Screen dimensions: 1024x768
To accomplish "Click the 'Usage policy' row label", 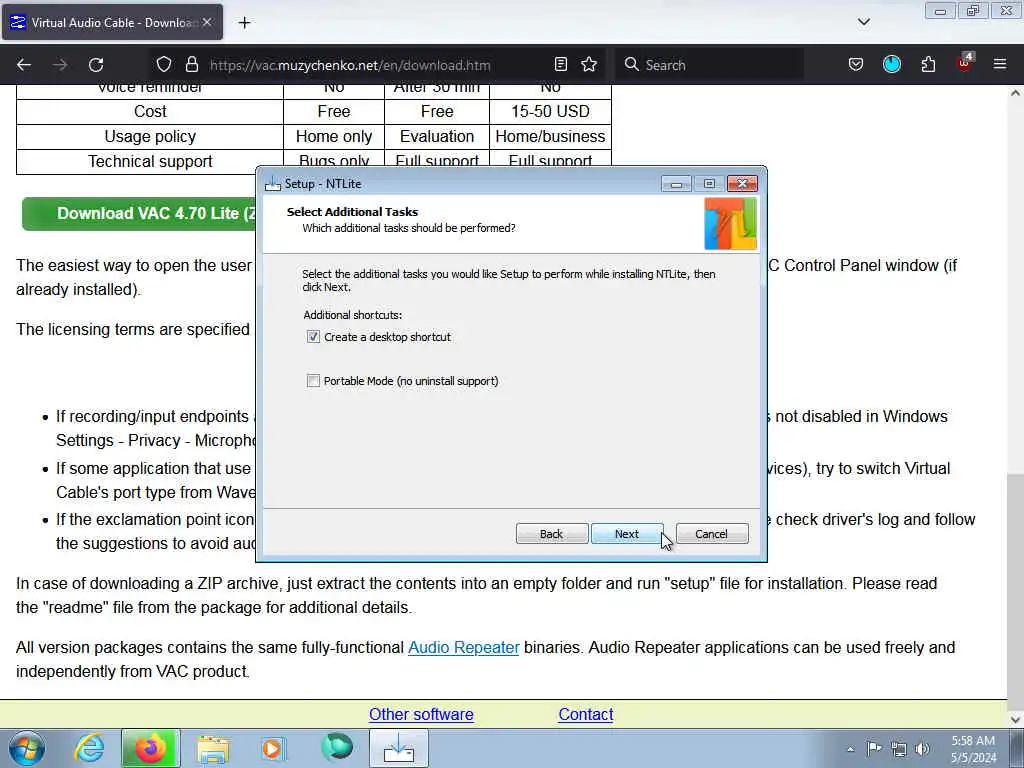I will (150, 136).
